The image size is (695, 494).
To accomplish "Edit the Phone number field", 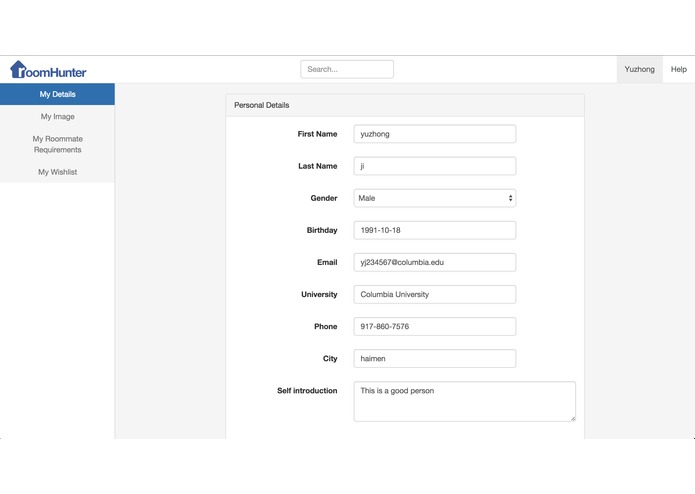I will (434, 327).
